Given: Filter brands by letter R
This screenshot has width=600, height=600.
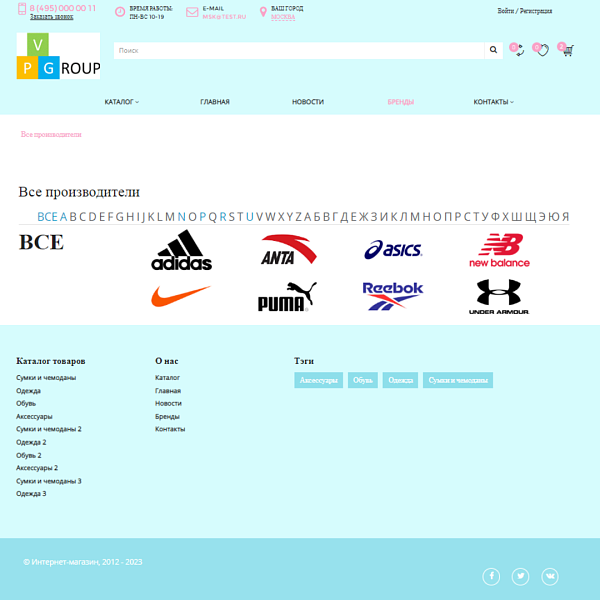Looking at the screenshot, I should click(x=223, y=217).
